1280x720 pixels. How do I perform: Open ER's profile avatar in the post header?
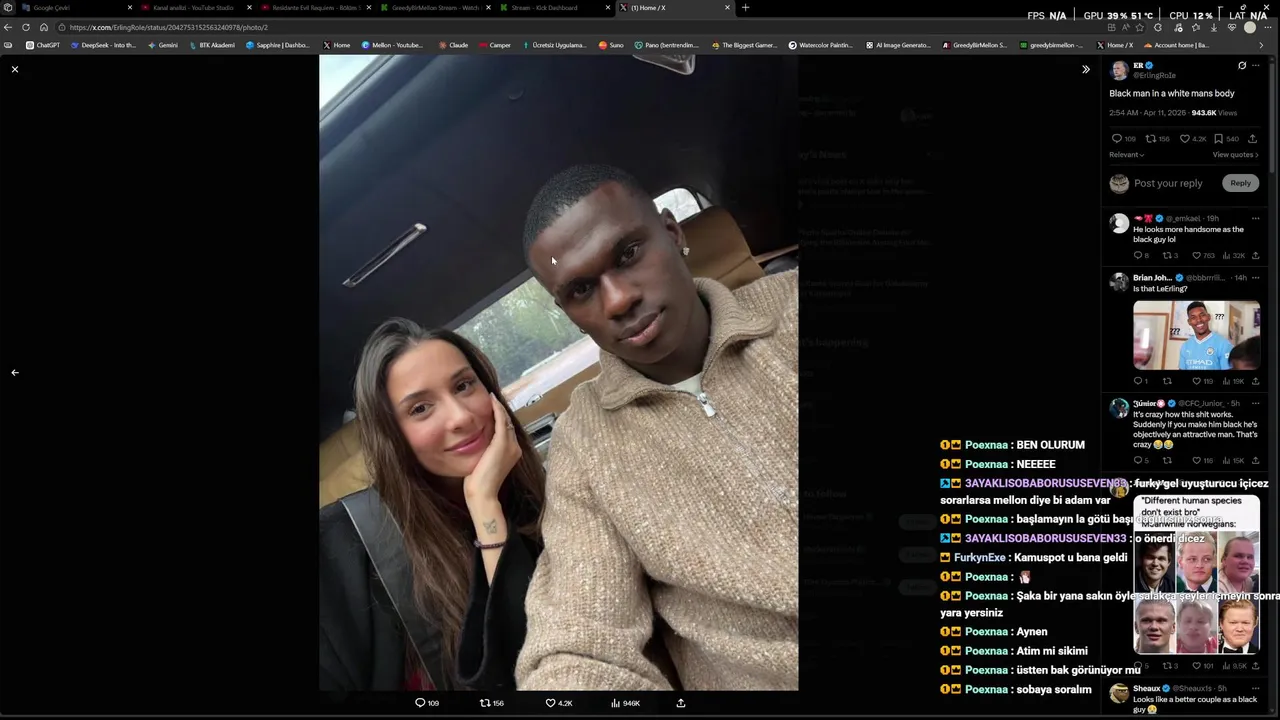click(1119, 70)
